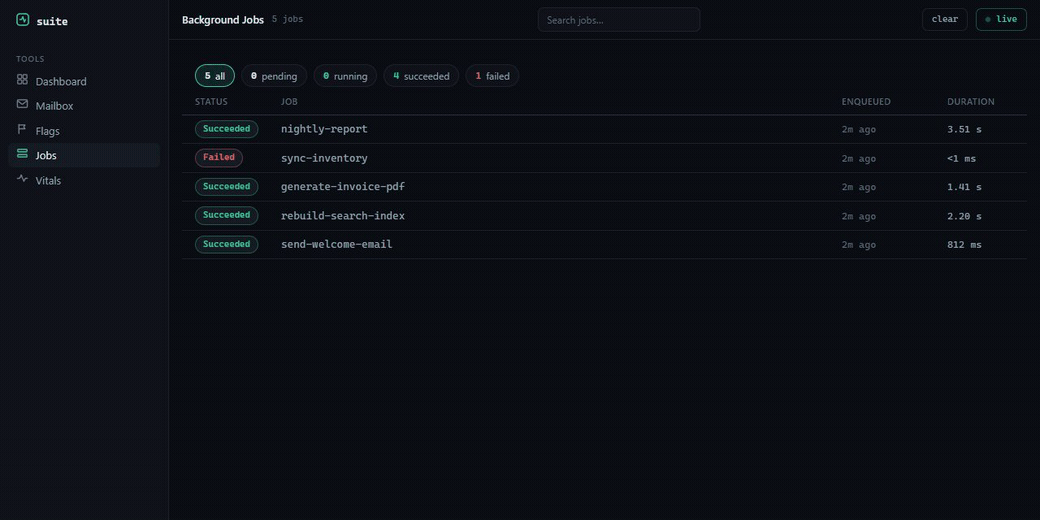Click the 5 jobs count label

(287, 19)
